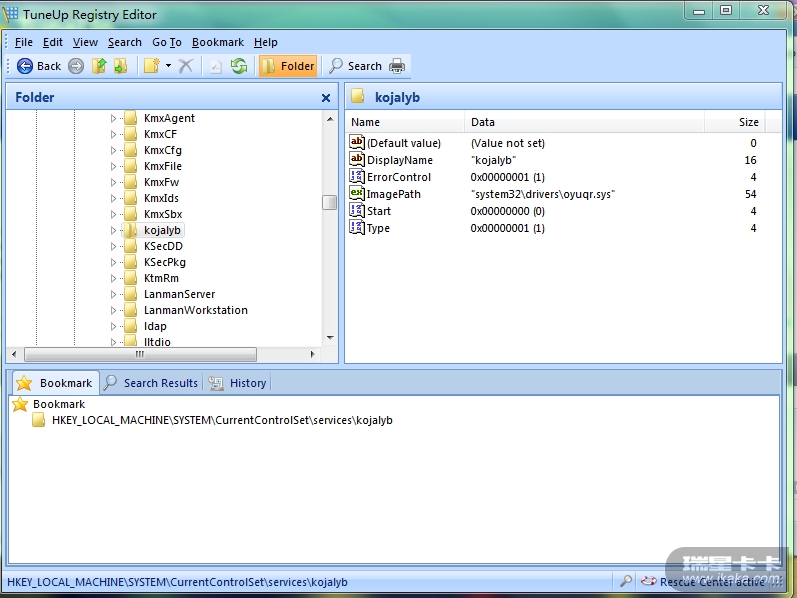Click the Search toolbar button
The image size is (797, 598).
(x=355, y=66)
